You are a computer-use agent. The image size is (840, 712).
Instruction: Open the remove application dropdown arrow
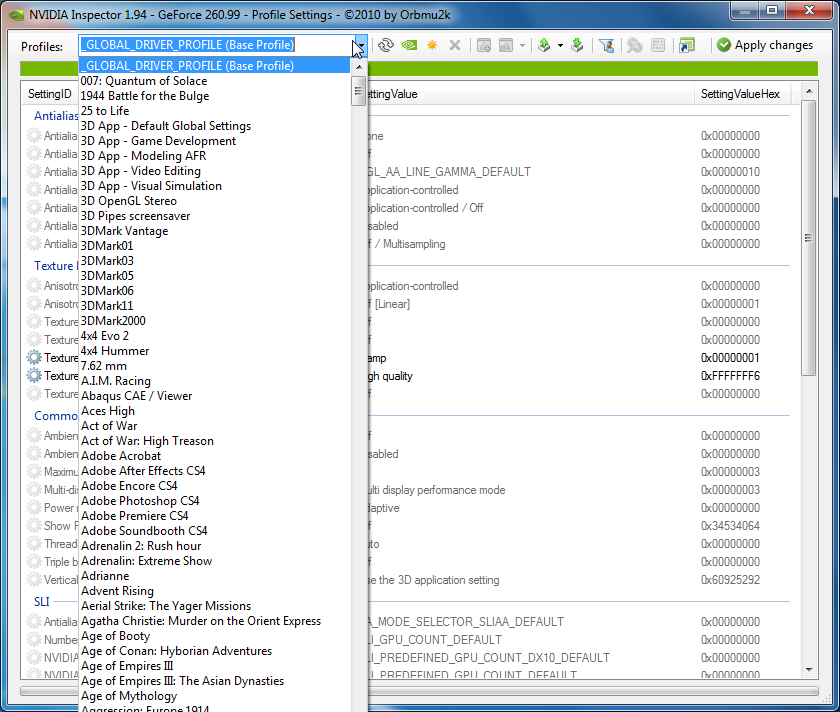click(523, 45)
